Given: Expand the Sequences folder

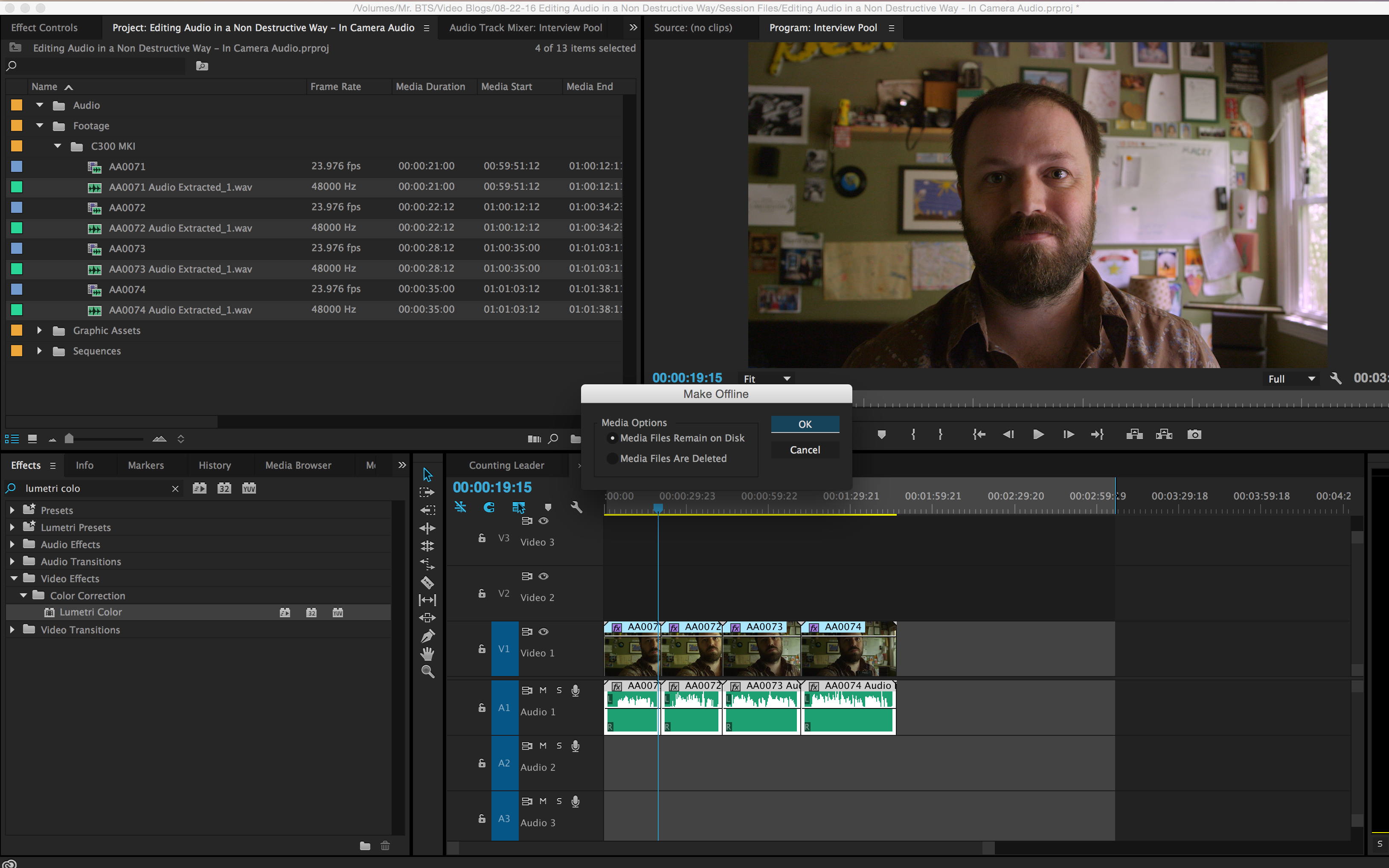Looking at the screenshot, I should 39,351.
